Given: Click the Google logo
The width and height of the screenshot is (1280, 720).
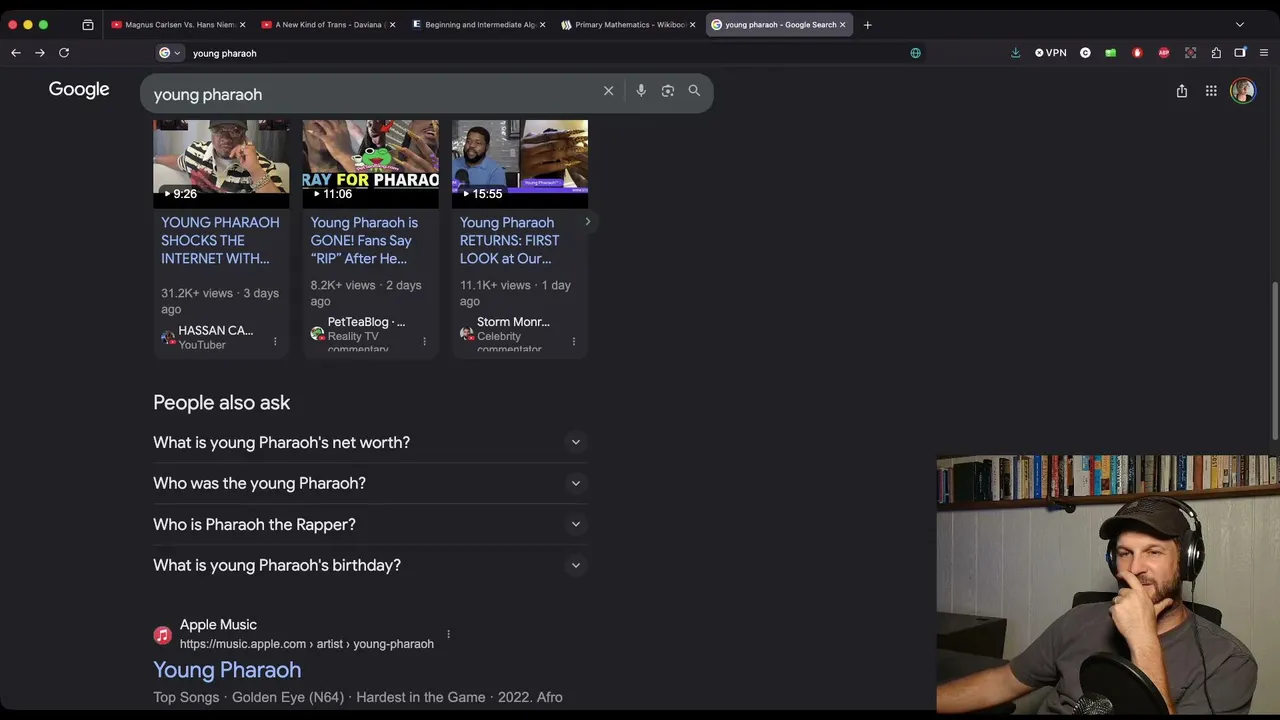Looking at the screenshot, I should (79, 90).
